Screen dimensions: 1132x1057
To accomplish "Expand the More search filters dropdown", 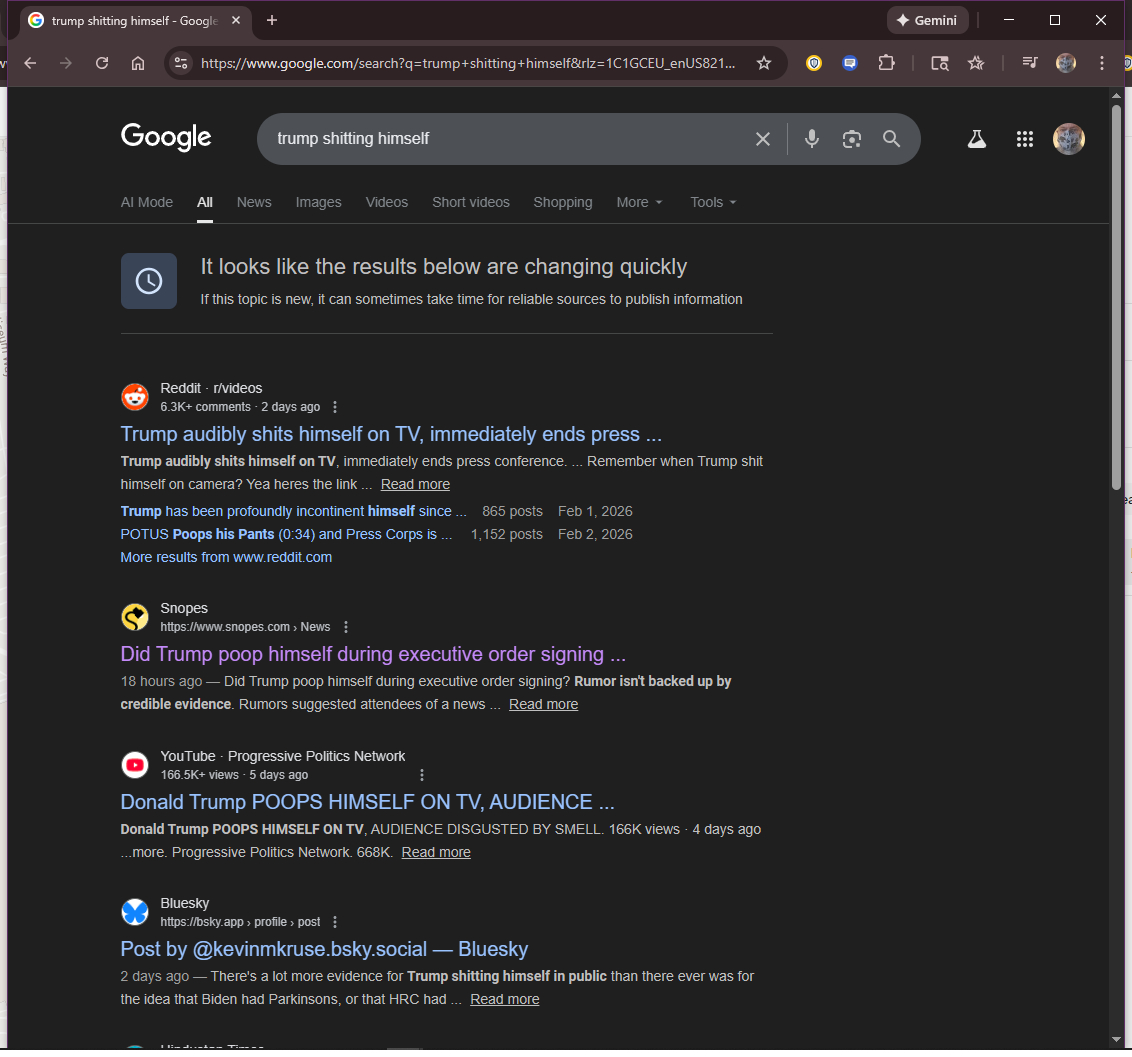I will (x=639, y=202).
